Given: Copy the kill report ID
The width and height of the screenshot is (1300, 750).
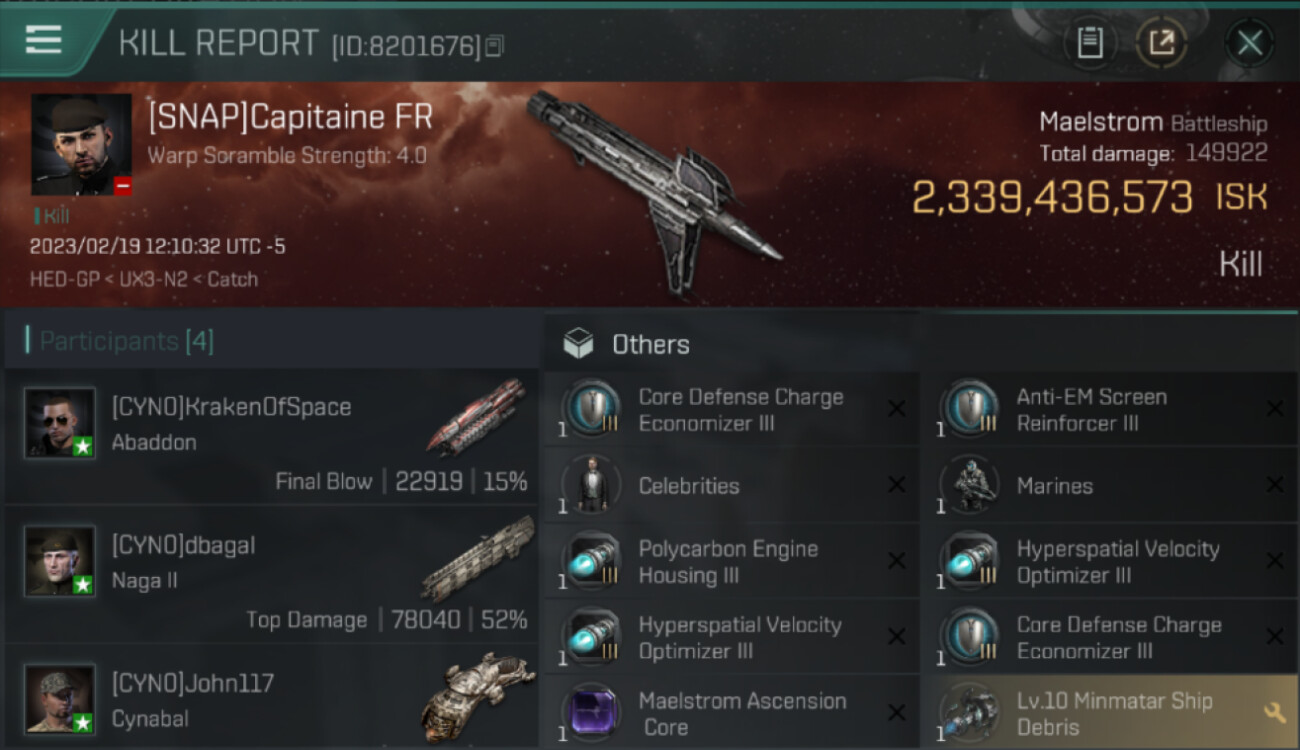Looking at the screenshot, I should click(x=494, y=46).
